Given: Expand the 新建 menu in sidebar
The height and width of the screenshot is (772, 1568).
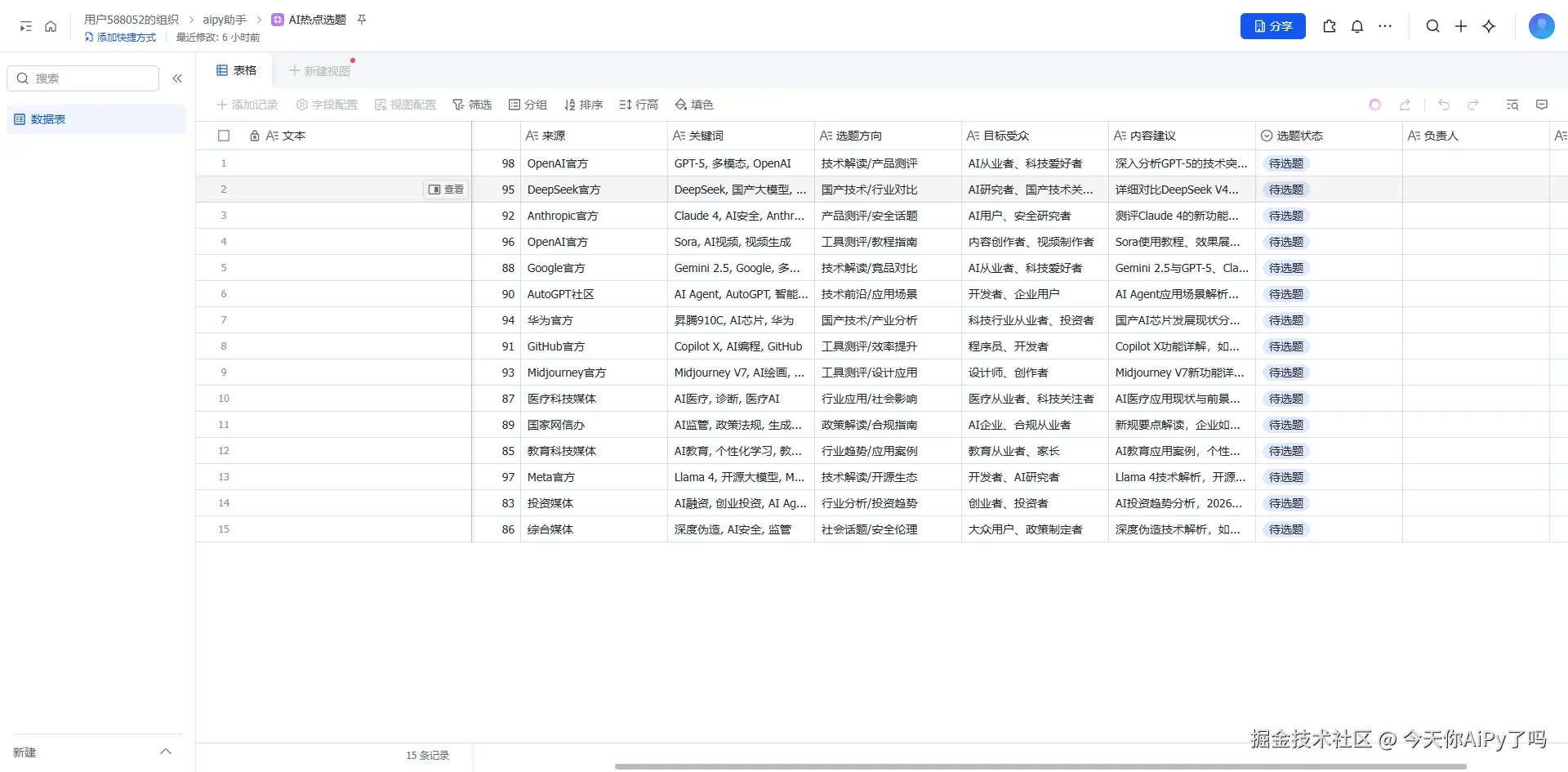Looking at the screenshot, I should coord(166,752).
